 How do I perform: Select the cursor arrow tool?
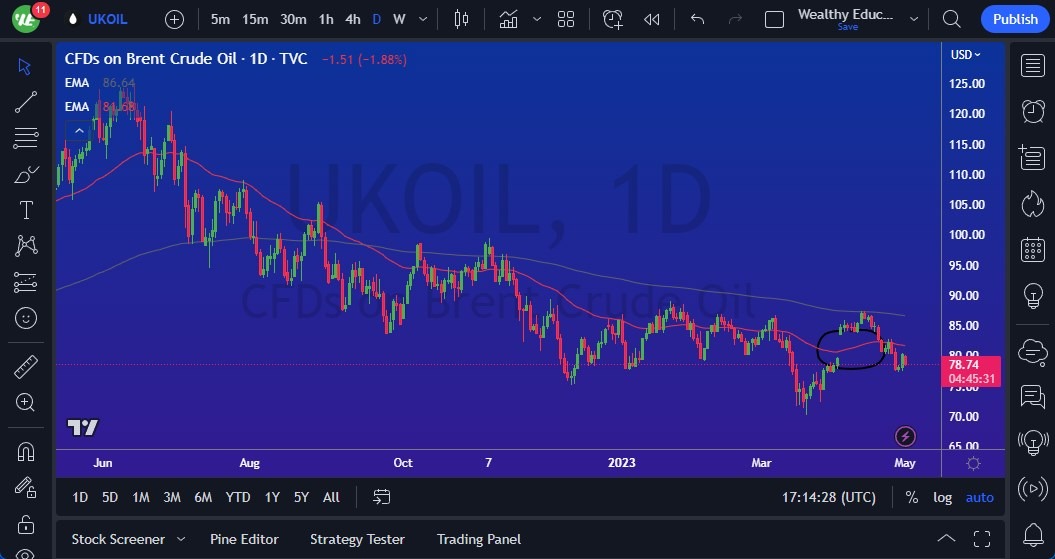click(x=25, y=66)
